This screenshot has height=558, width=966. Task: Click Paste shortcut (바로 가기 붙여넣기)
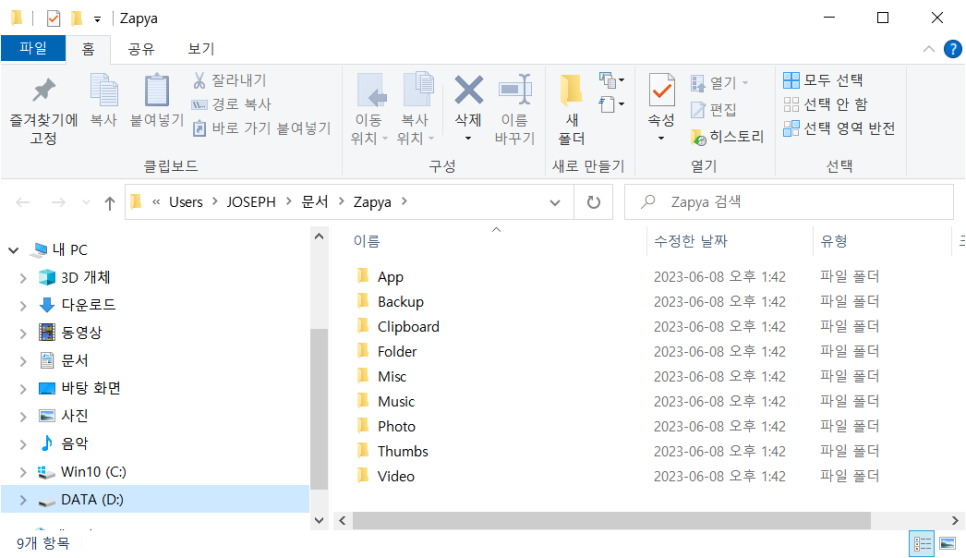coord(262,128)
